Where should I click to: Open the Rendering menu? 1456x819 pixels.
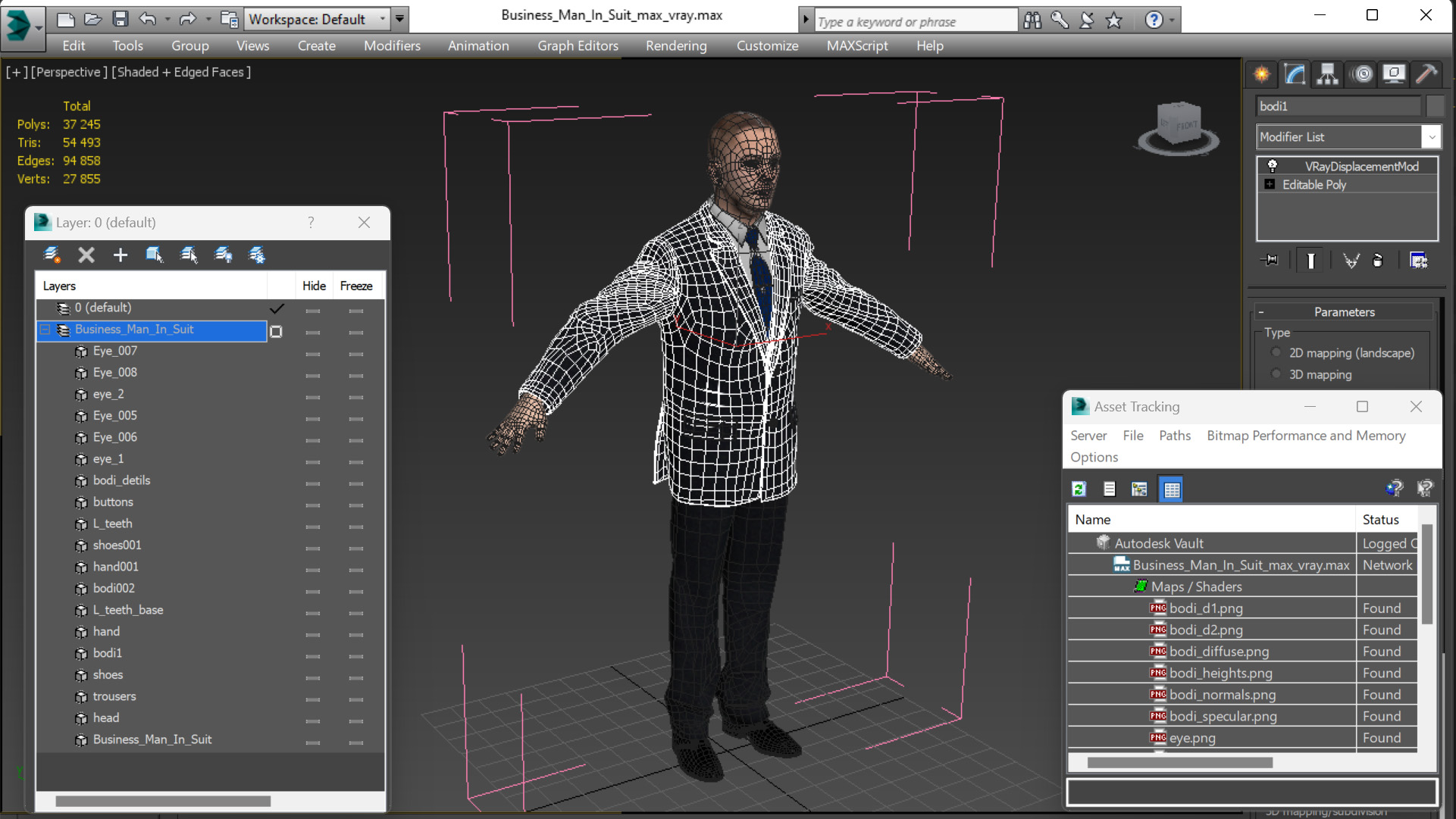[x=676, y=45]
